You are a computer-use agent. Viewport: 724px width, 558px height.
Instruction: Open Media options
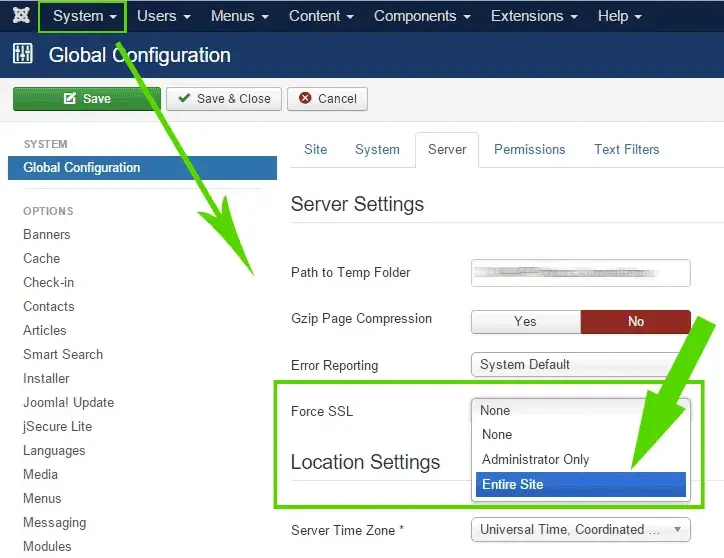pos(40,475)
